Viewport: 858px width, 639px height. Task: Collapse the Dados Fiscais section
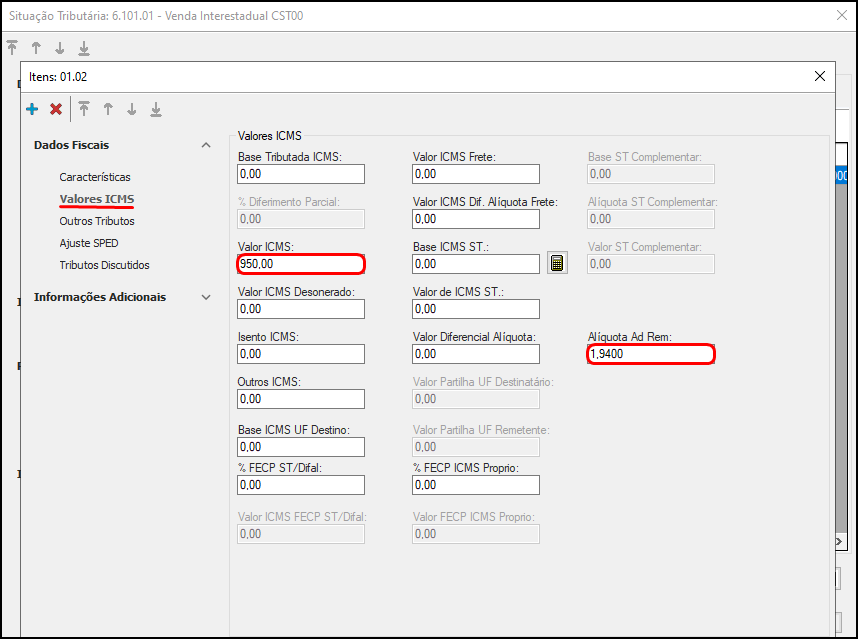click(x=206, y=145)
